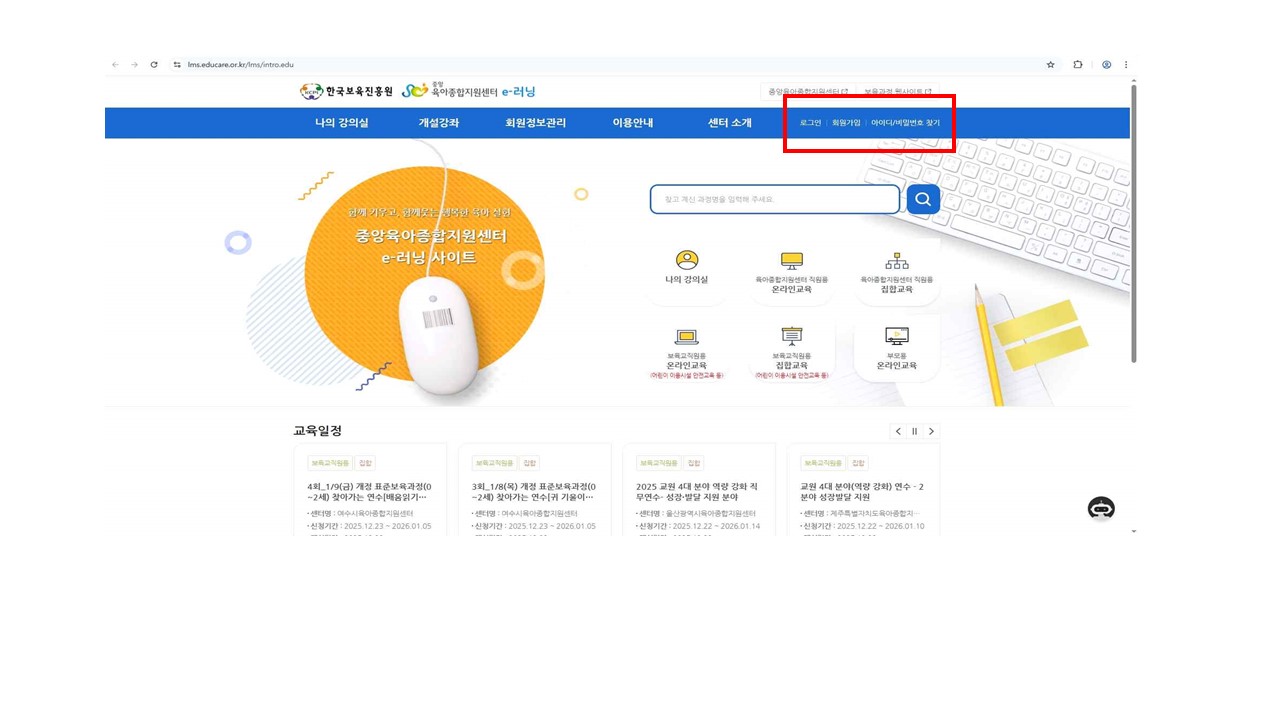This screenshot has width=1280, height=720.
Task: Click the 로그인 link
Action: tap(810, 123)
